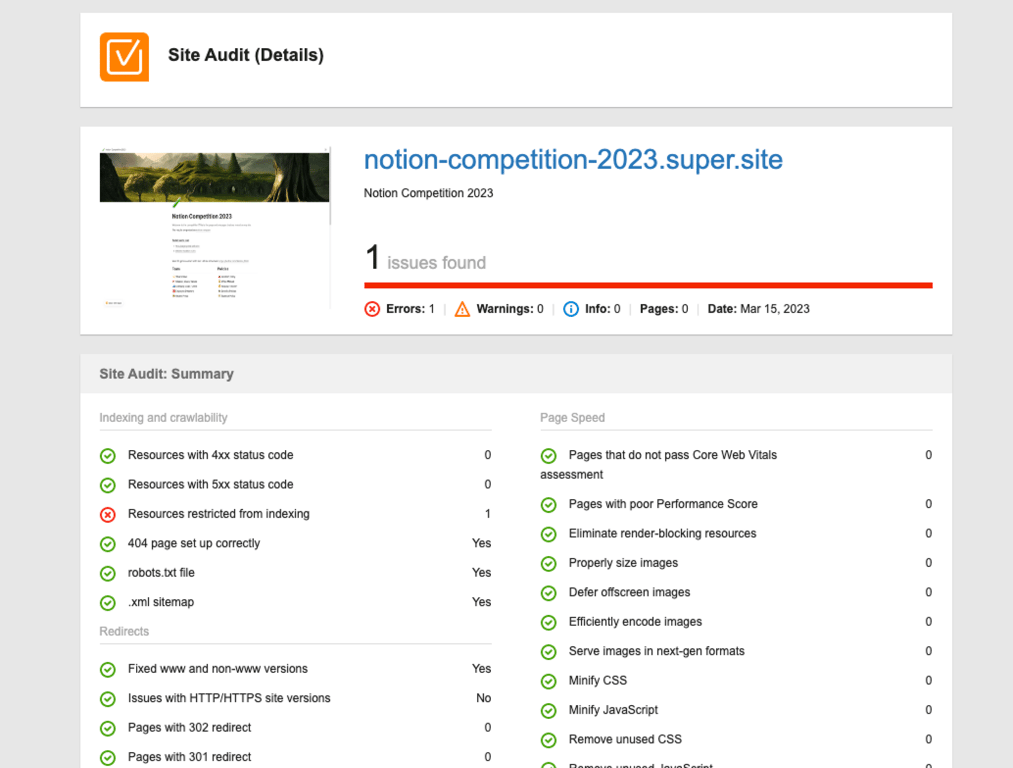Click the green check for poor Performance Score
1013x768 pixels.
[548, 505]
